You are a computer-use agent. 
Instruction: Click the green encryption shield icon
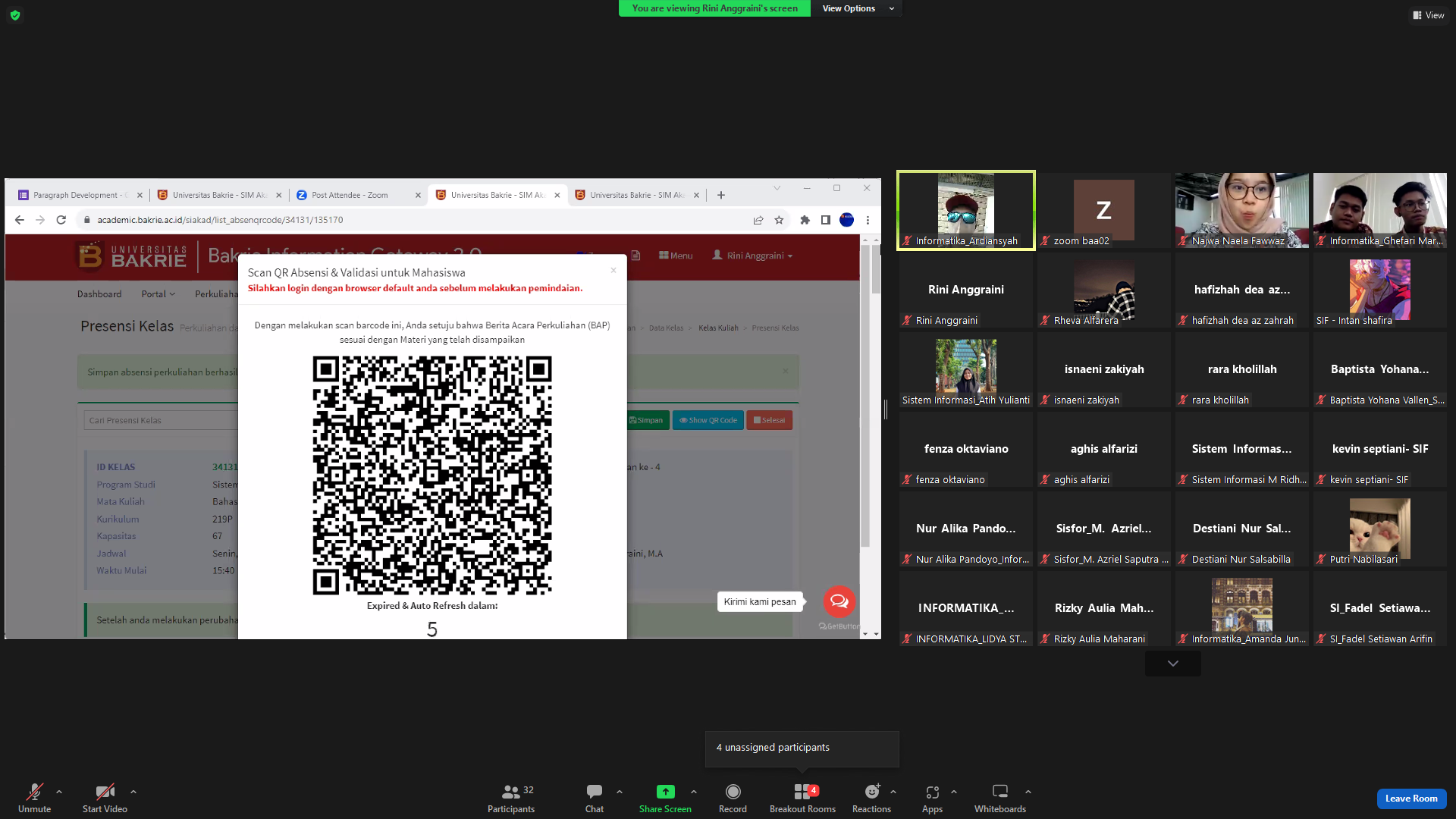pyautogui.click(x=15, y=15)
